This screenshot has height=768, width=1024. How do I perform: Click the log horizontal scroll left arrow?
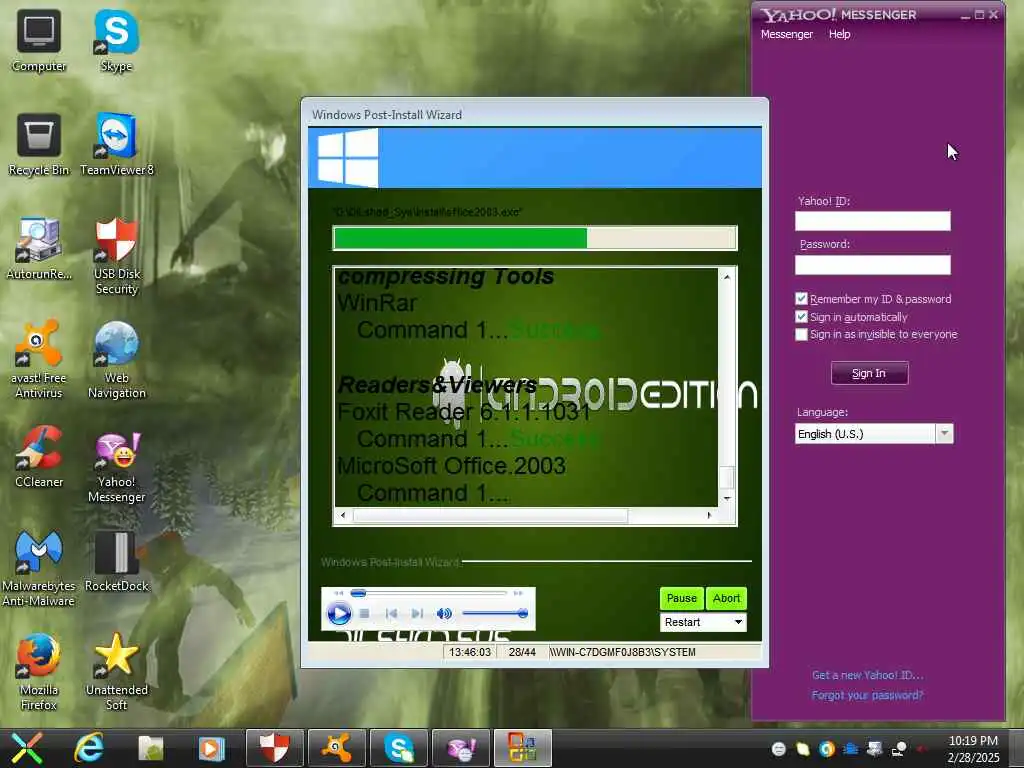click(x=344, y=515)
